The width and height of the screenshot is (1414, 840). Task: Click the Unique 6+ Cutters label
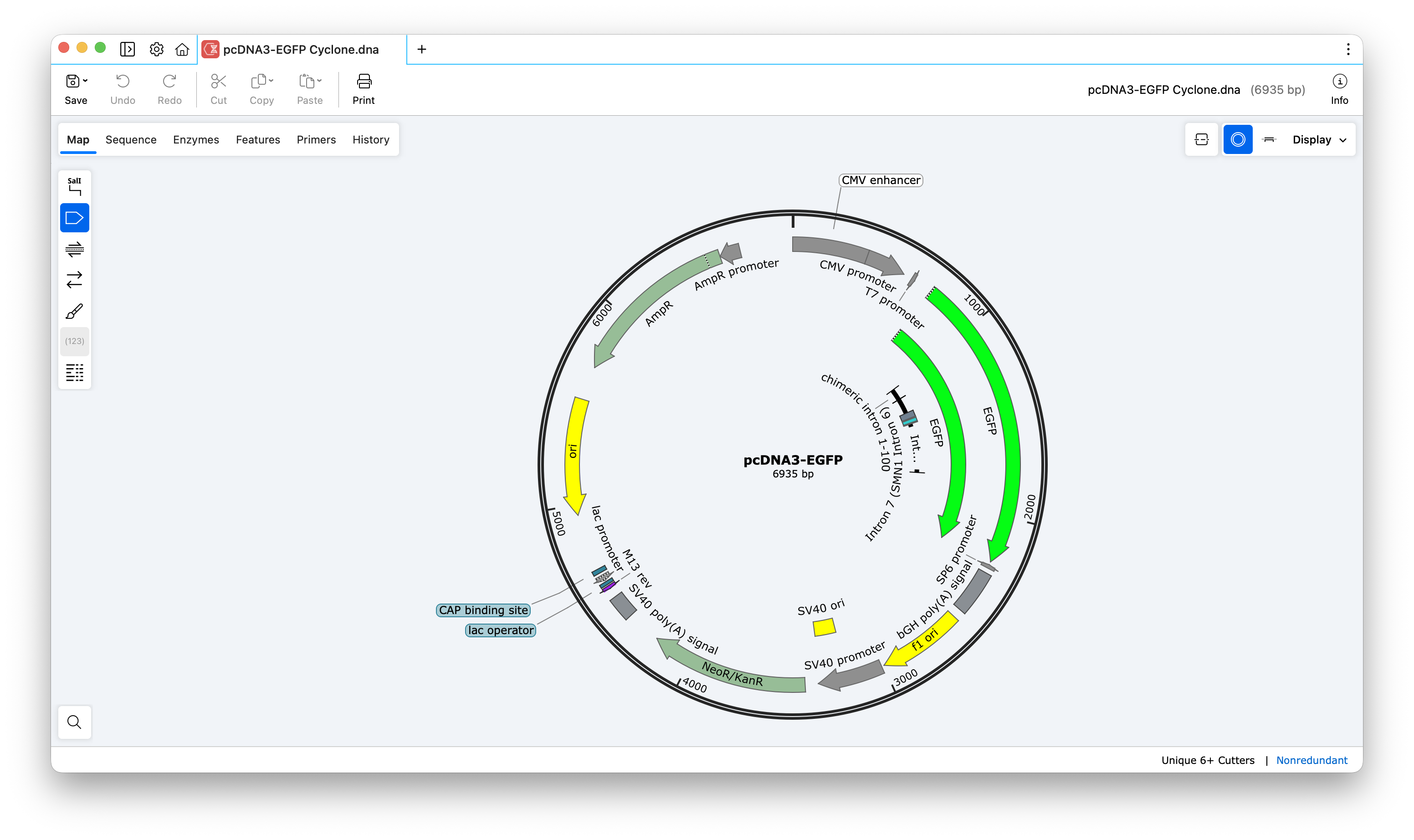pos(1207,760)
